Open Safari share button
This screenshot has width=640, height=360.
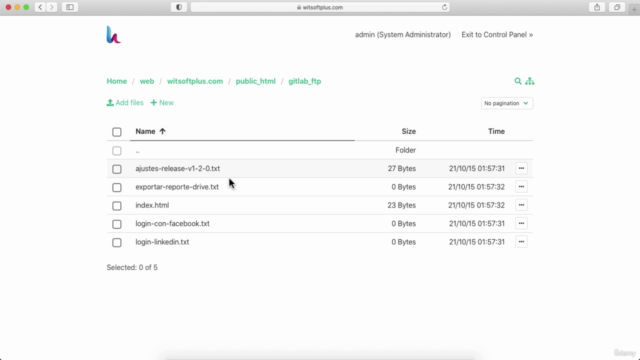597,7
